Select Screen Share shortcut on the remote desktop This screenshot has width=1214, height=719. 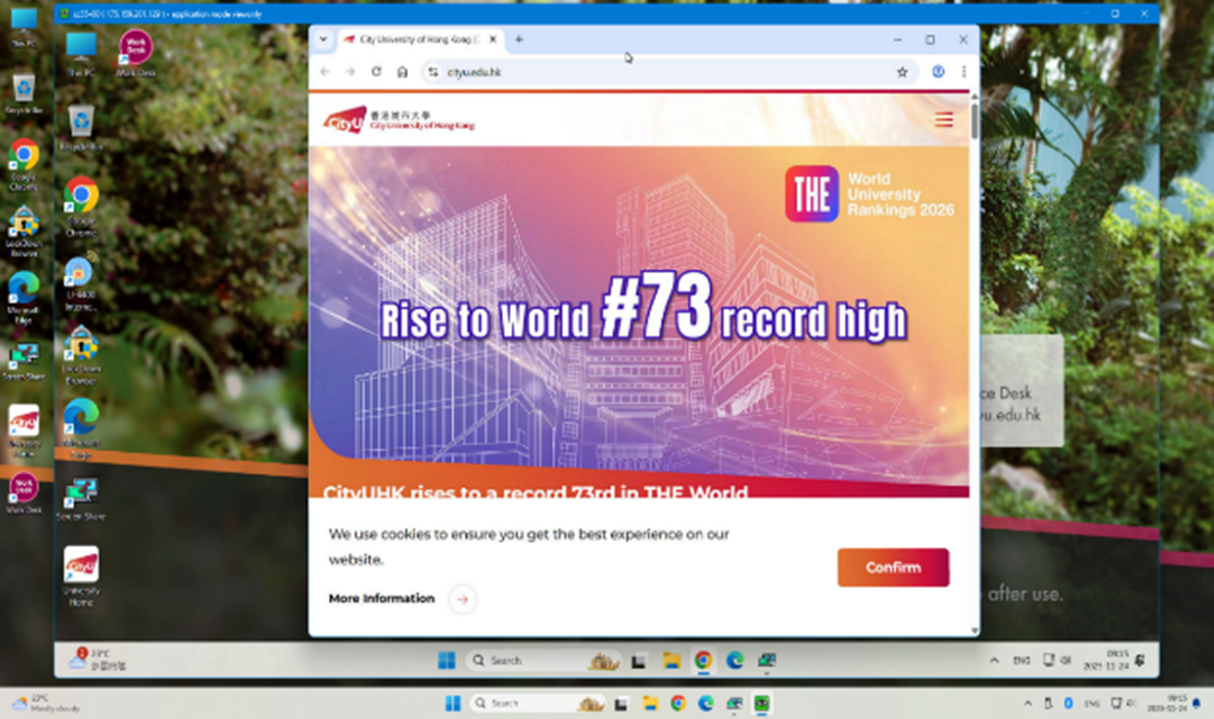tap(80, 498)
